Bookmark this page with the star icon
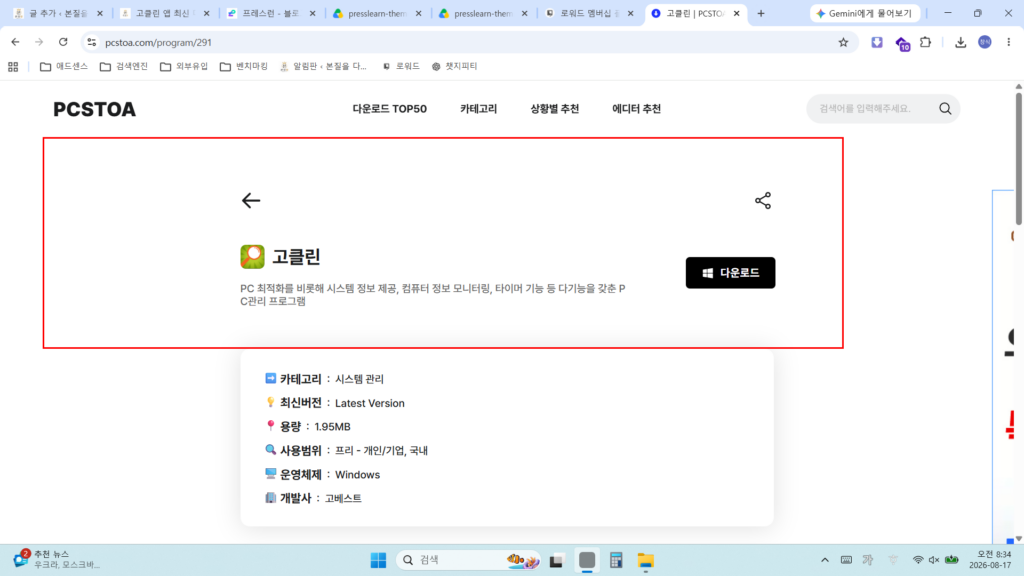 point(843,42)
